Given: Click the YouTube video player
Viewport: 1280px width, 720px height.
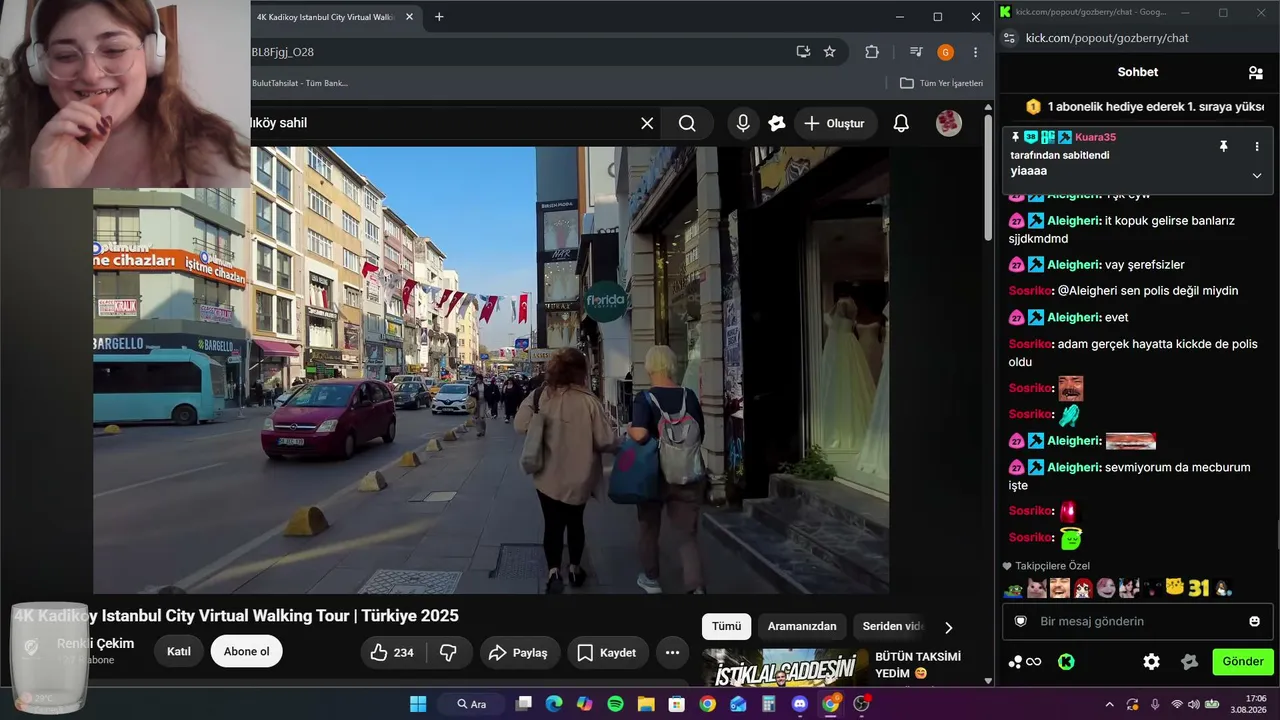Looking at the screenshot, I should tap(491, 370).
